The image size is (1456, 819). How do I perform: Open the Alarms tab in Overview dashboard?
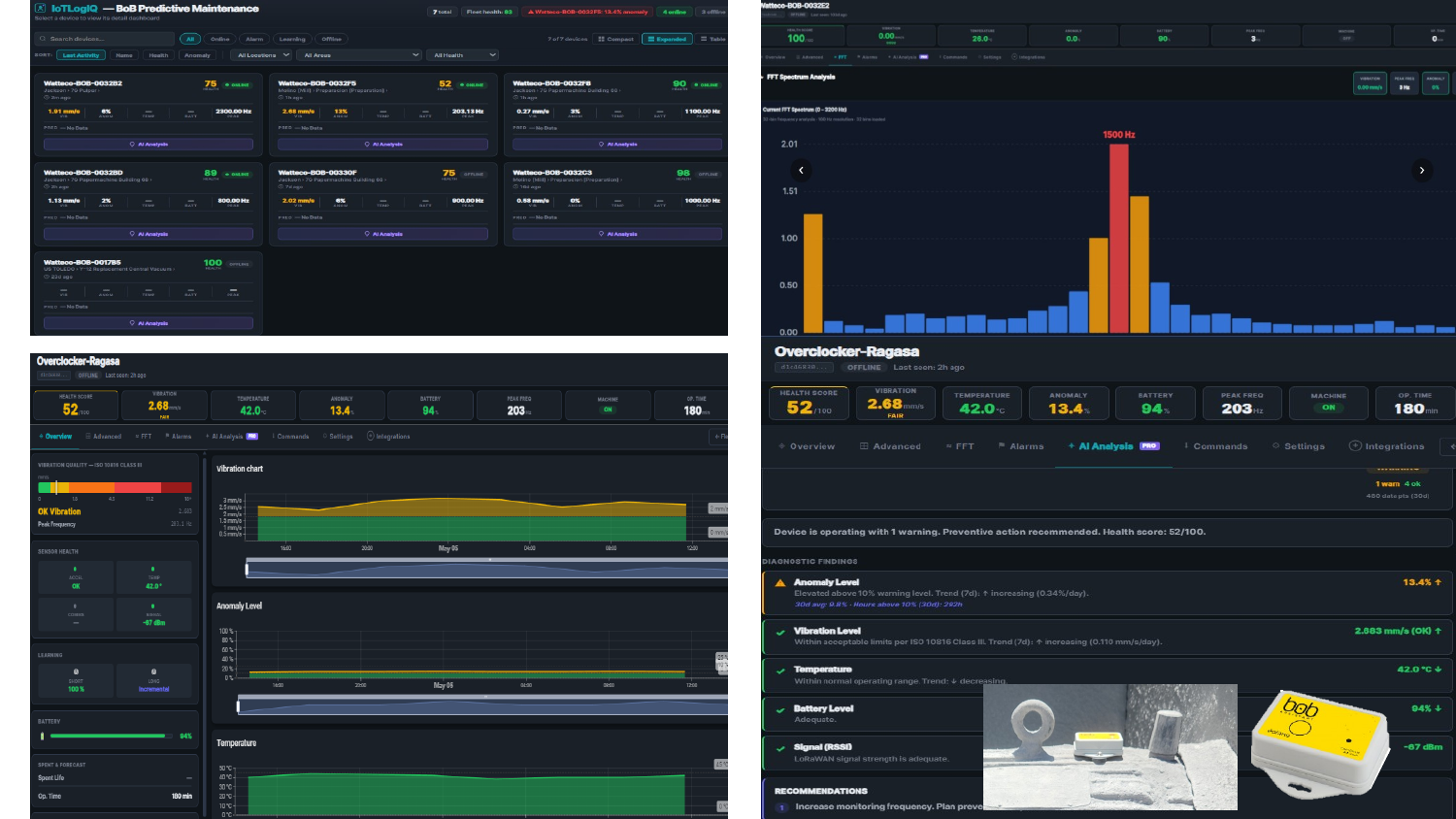(x=179, y=437)
